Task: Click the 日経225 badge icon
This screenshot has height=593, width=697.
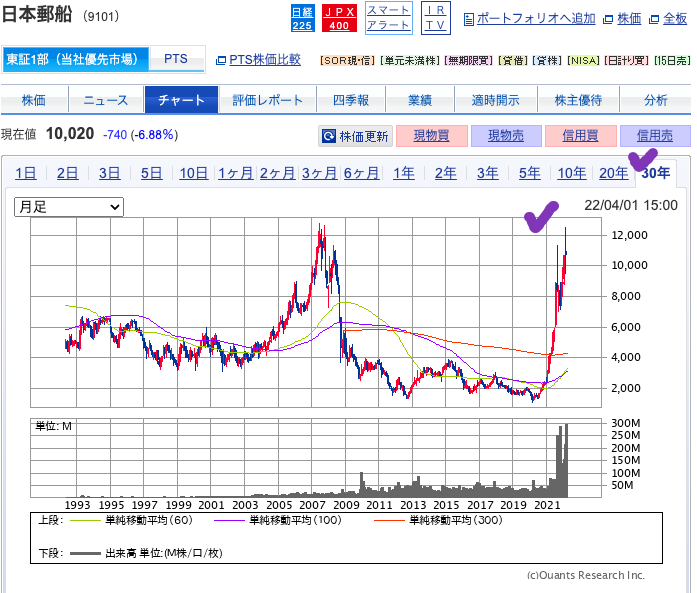Action: coord(303,19)
